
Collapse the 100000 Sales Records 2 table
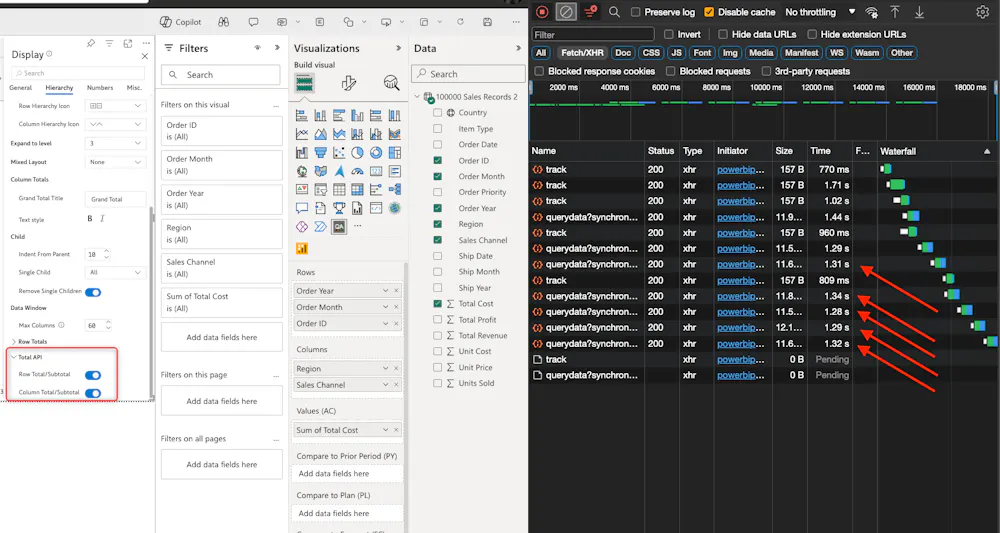418,97
